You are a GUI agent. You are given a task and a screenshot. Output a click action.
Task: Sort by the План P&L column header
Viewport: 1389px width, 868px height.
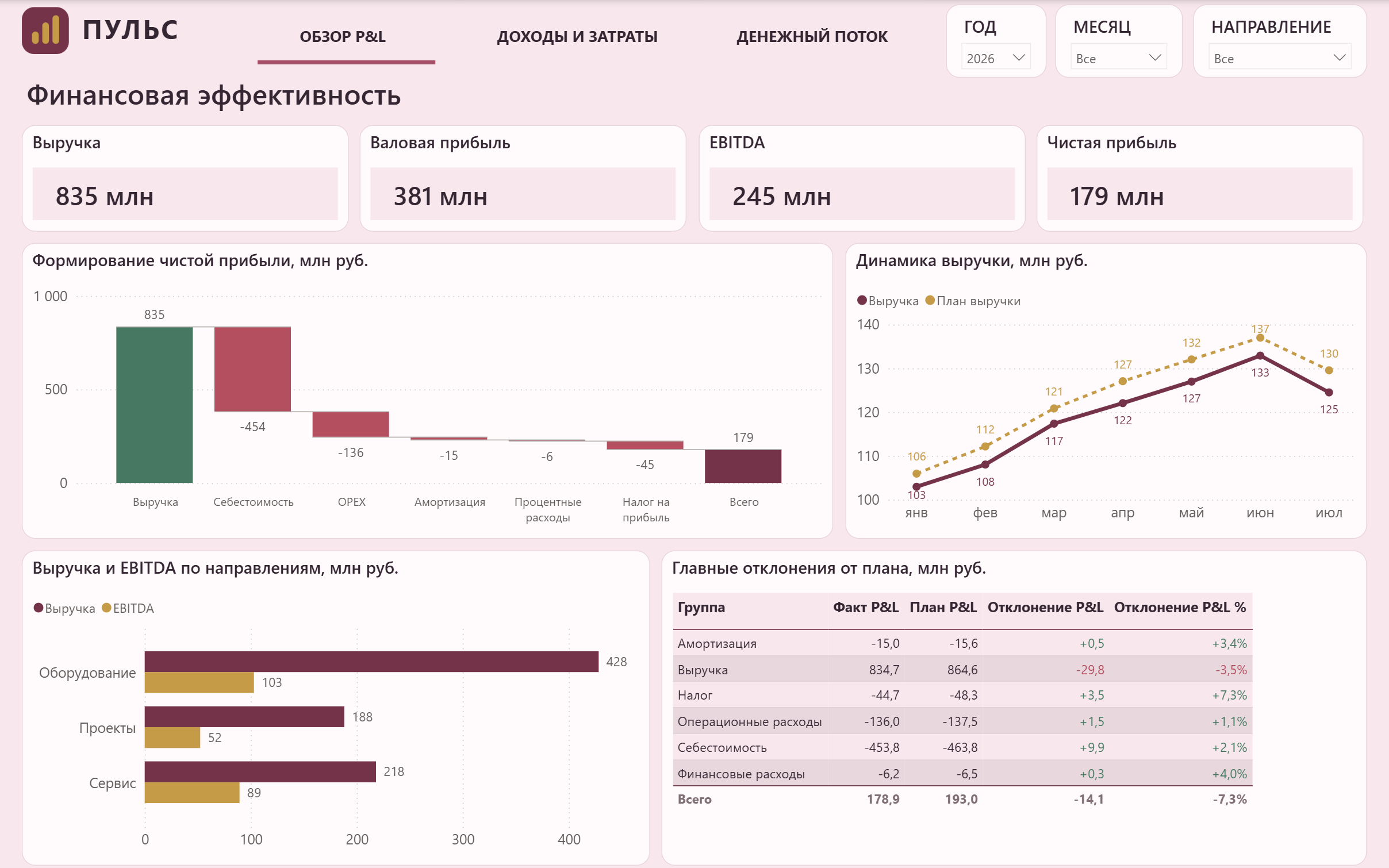point(943,608)
